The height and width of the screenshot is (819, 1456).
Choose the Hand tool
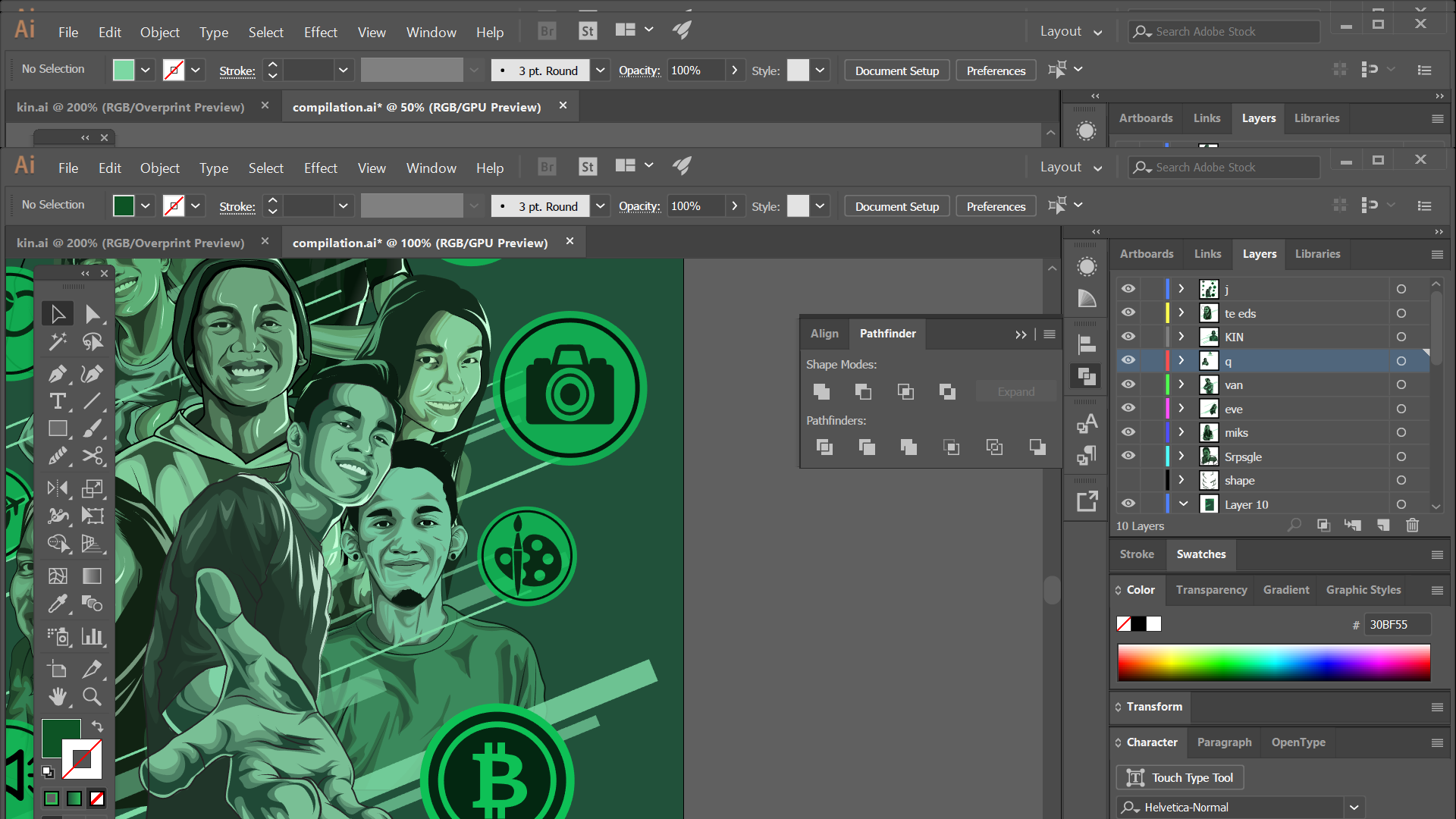coord(58,696)
